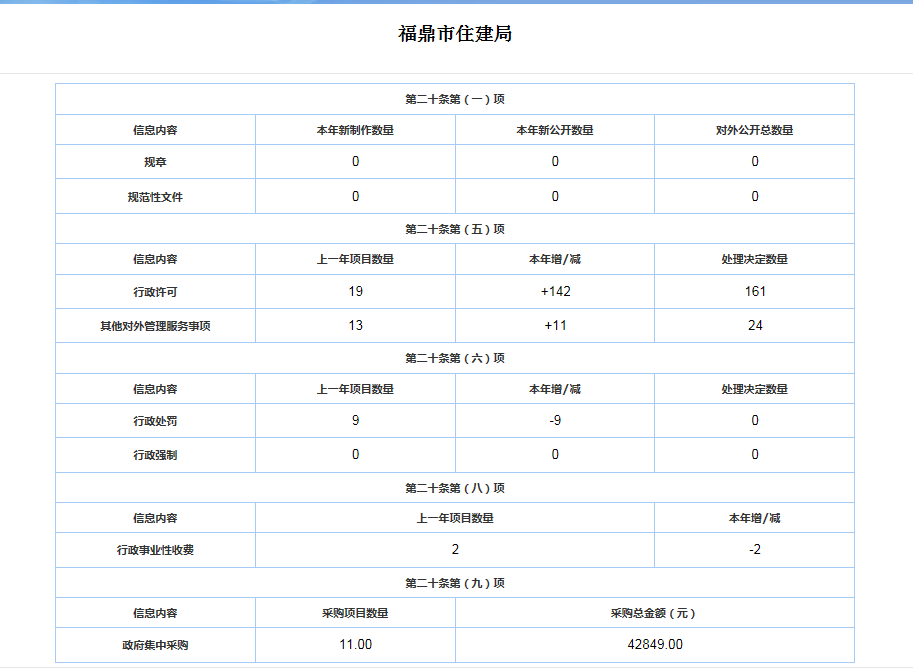Select the 本年新制作数量 column header
Image resolution: width=913 pixels, height=670 pixels.
[x=355, y=130]
